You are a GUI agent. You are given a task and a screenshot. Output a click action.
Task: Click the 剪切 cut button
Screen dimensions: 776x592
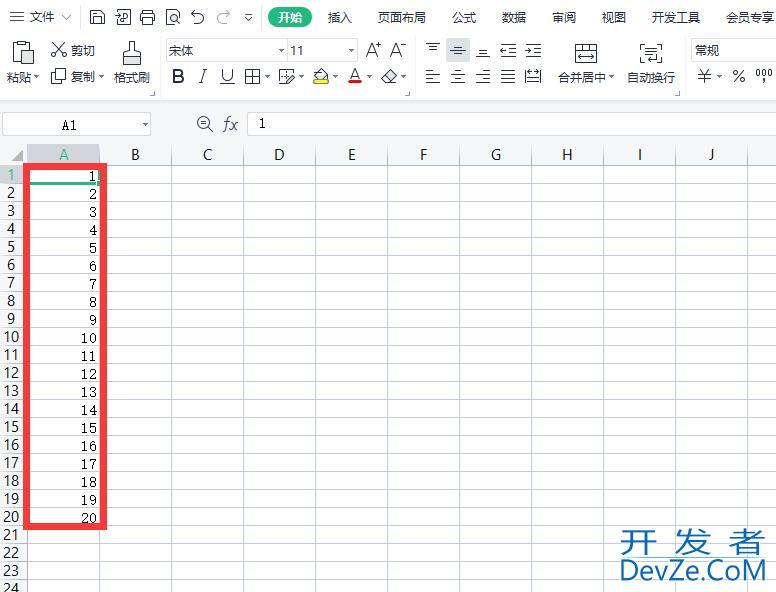[73, 50]
